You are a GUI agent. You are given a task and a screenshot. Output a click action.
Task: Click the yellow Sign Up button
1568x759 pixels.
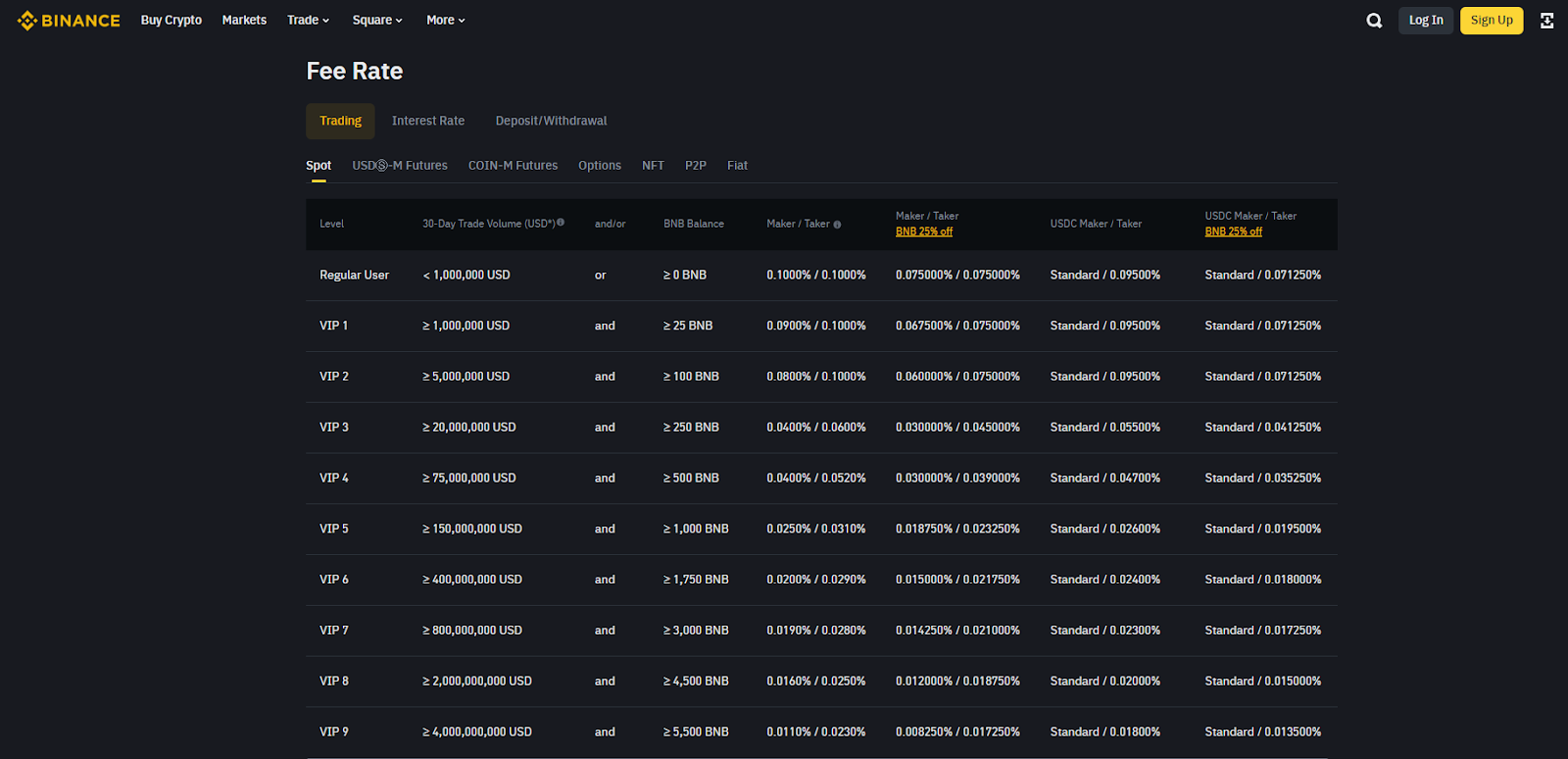pyautogui.click(x=1492, y=20)
